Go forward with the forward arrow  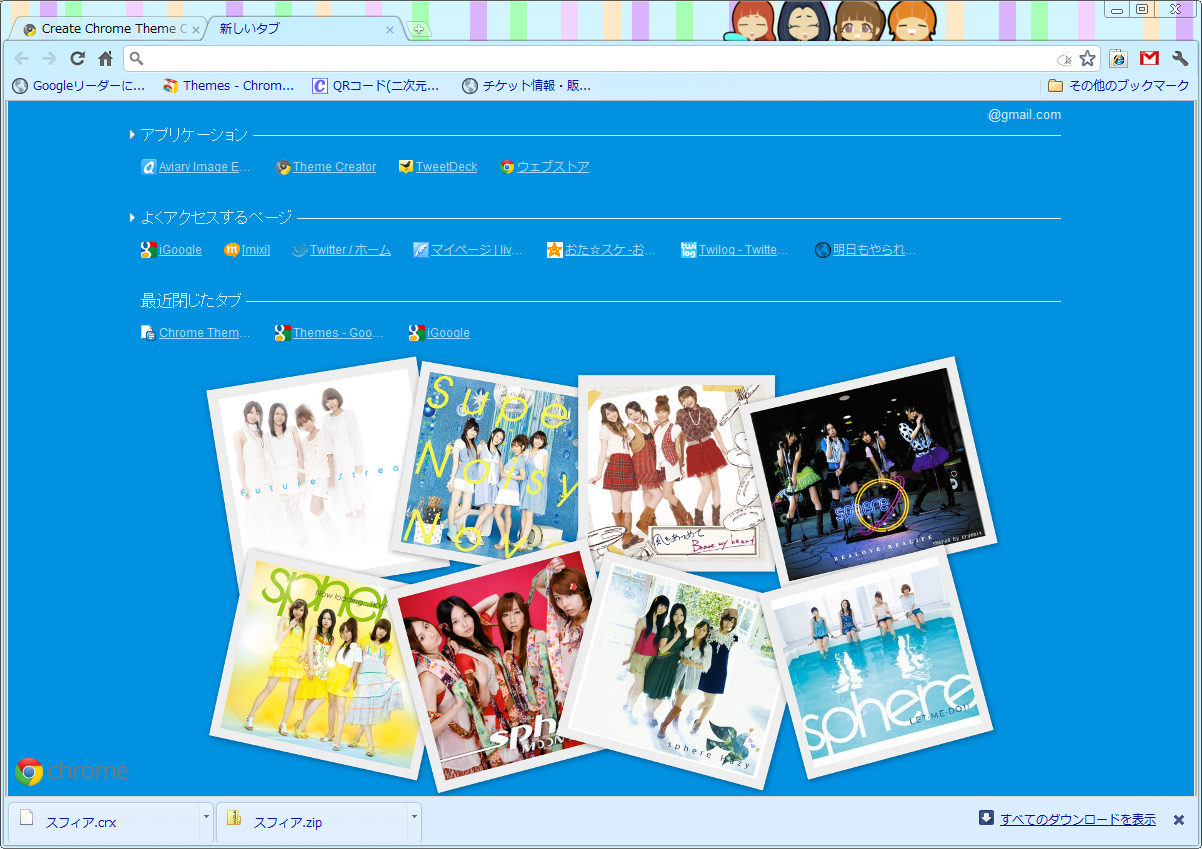pos(50,58)
